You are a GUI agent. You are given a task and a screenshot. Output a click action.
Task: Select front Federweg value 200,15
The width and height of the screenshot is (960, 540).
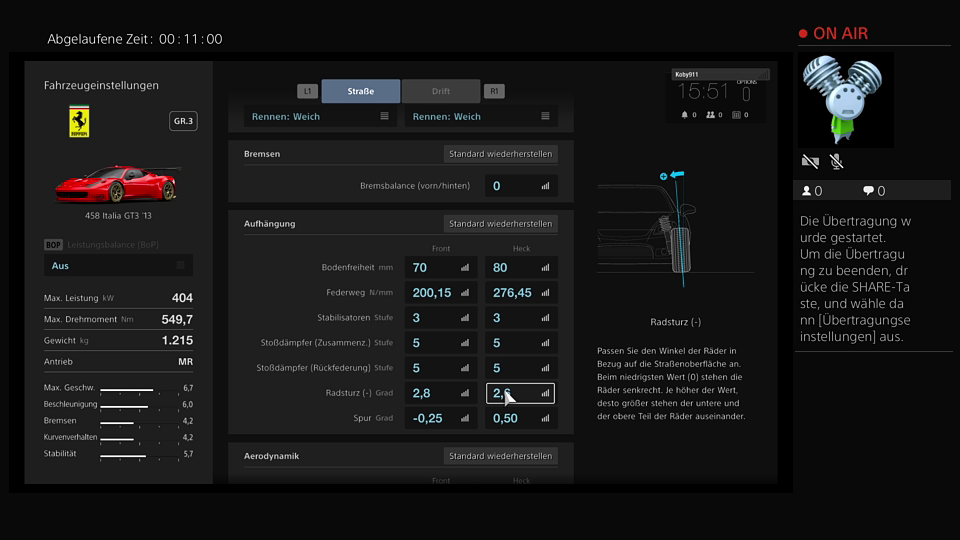click(441, 293)
